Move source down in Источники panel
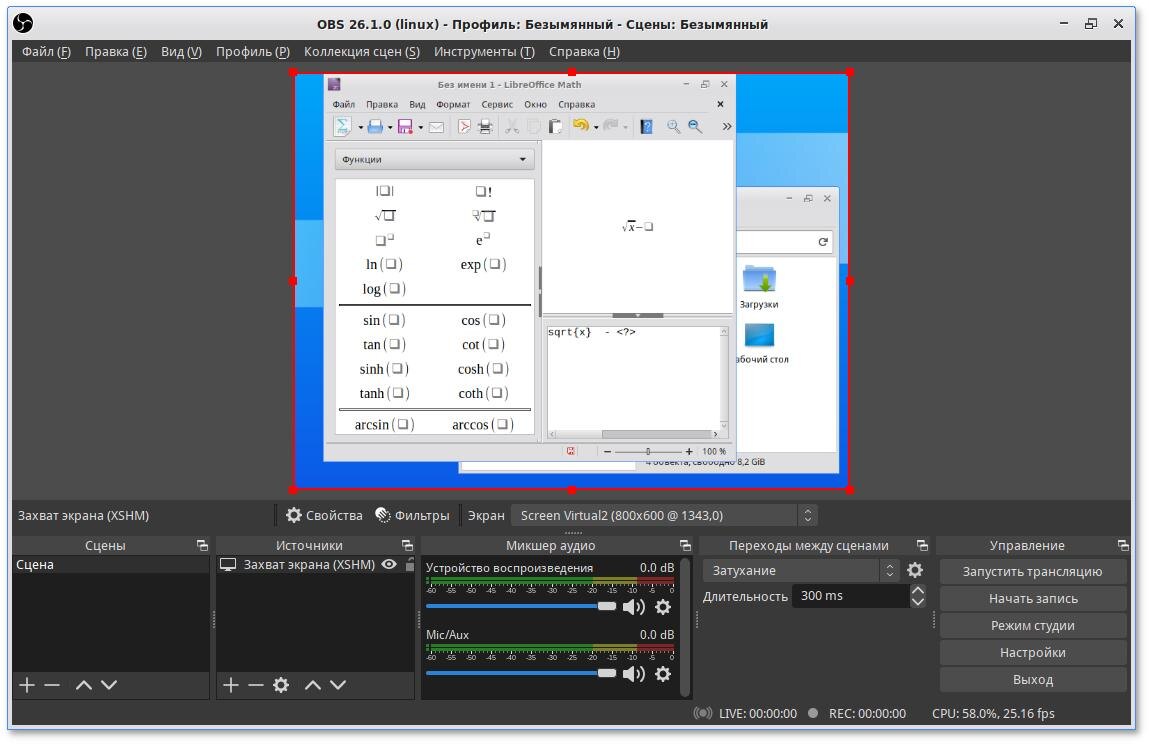Viewport: 1149px width, 744px height. coord(338,685)
